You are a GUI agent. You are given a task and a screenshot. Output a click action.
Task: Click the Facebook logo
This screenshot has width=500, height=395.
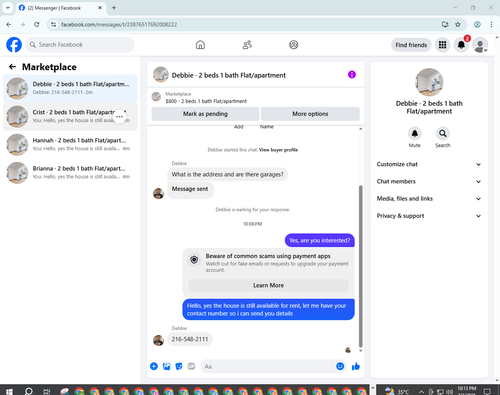click(14, 45)
